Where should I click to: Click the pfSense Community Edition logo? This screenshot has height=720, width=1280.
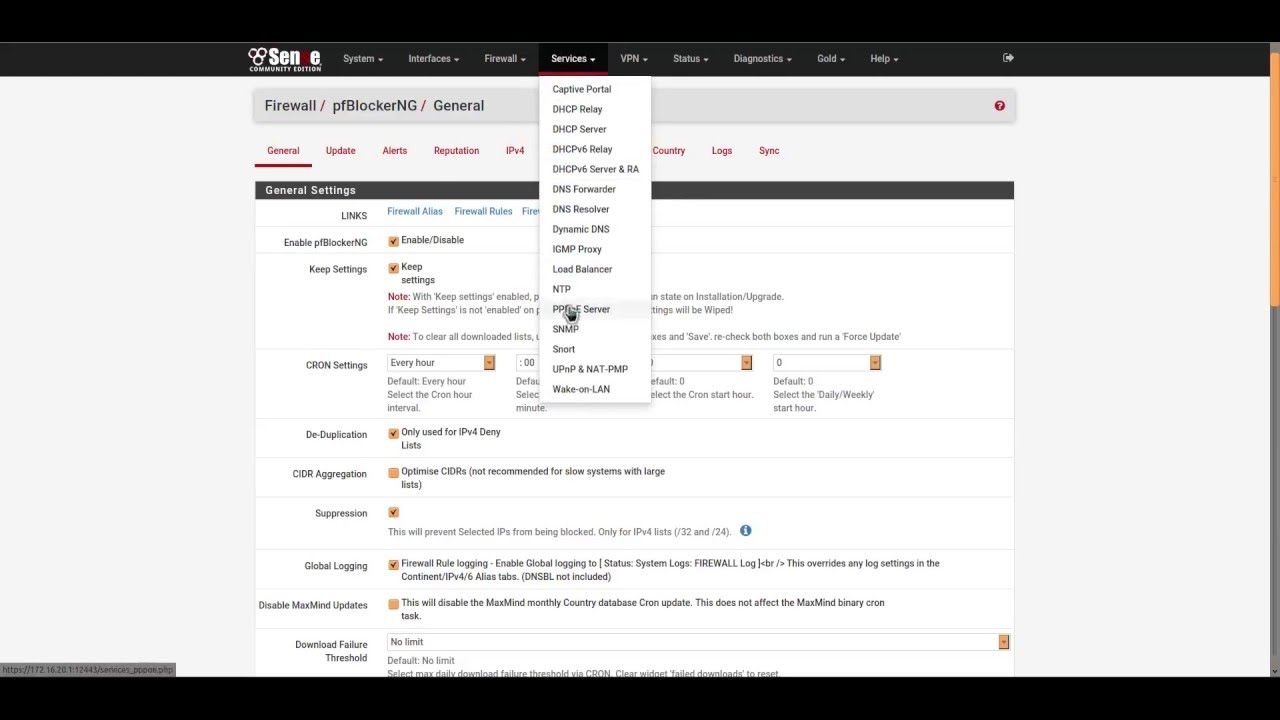pyautogui.click(x=285, y=59)
